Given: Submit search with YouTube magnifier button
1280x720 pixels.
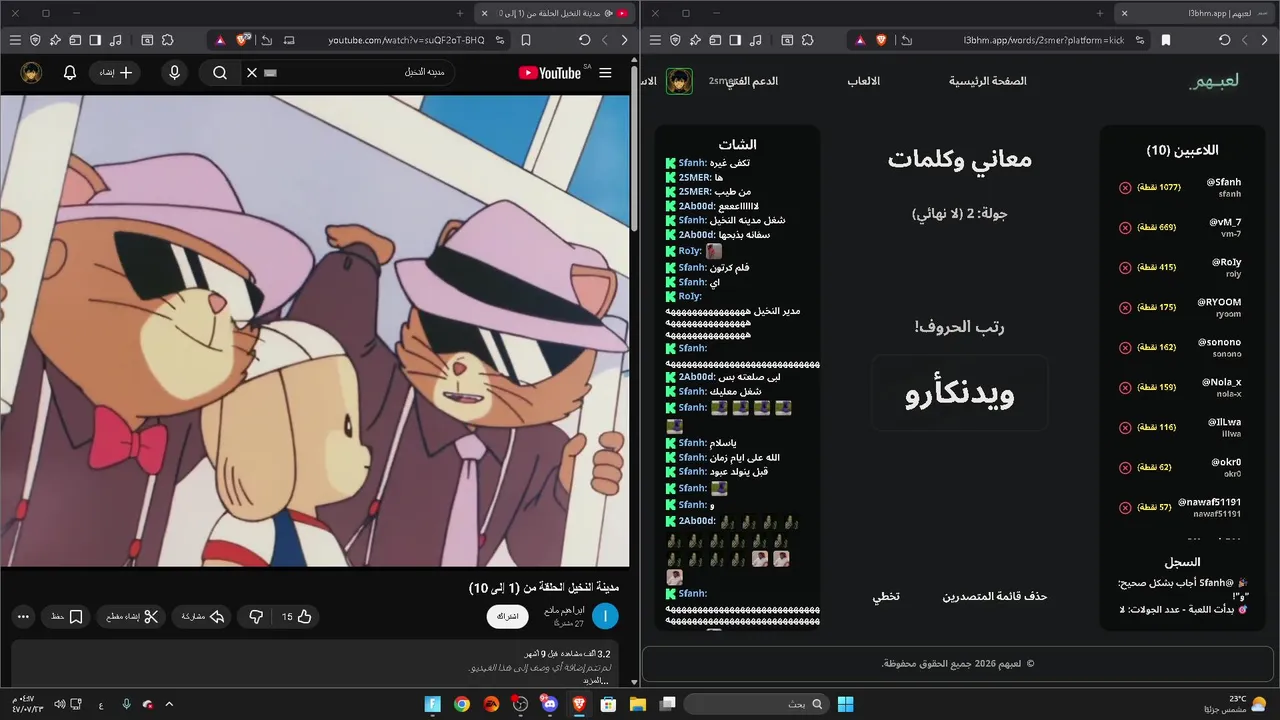Looking at the screenshot, I should pyautogui.click(x=220, y=73).
